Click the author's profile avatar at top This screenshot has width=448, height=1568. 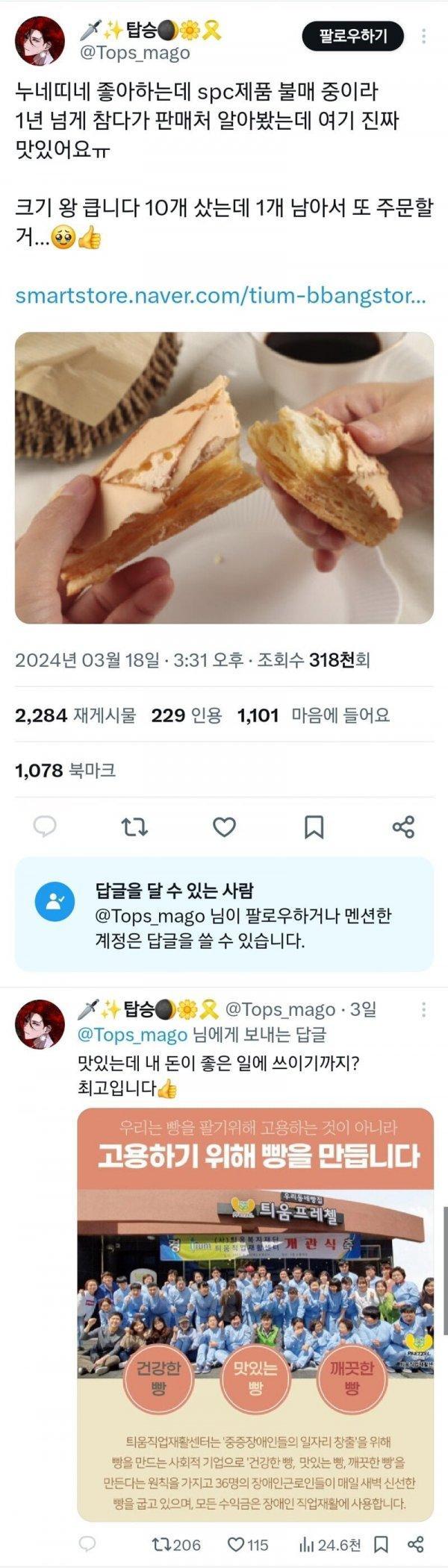pos(40,41)
